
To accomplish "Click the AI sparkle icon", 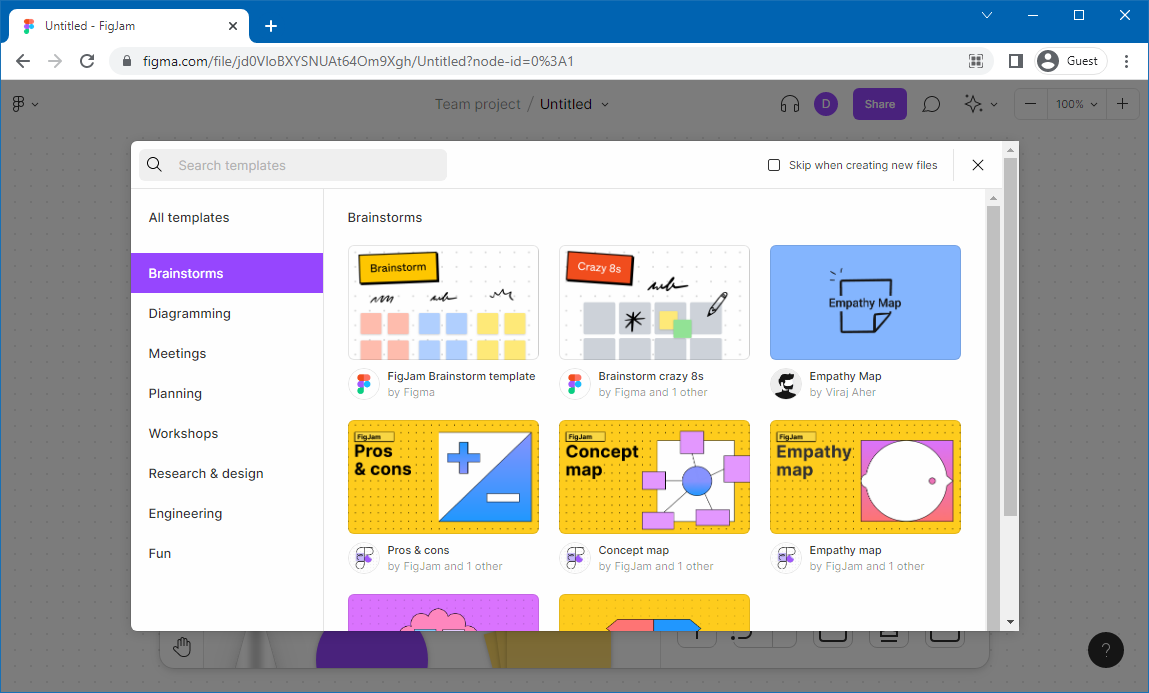I will point(973,104).
